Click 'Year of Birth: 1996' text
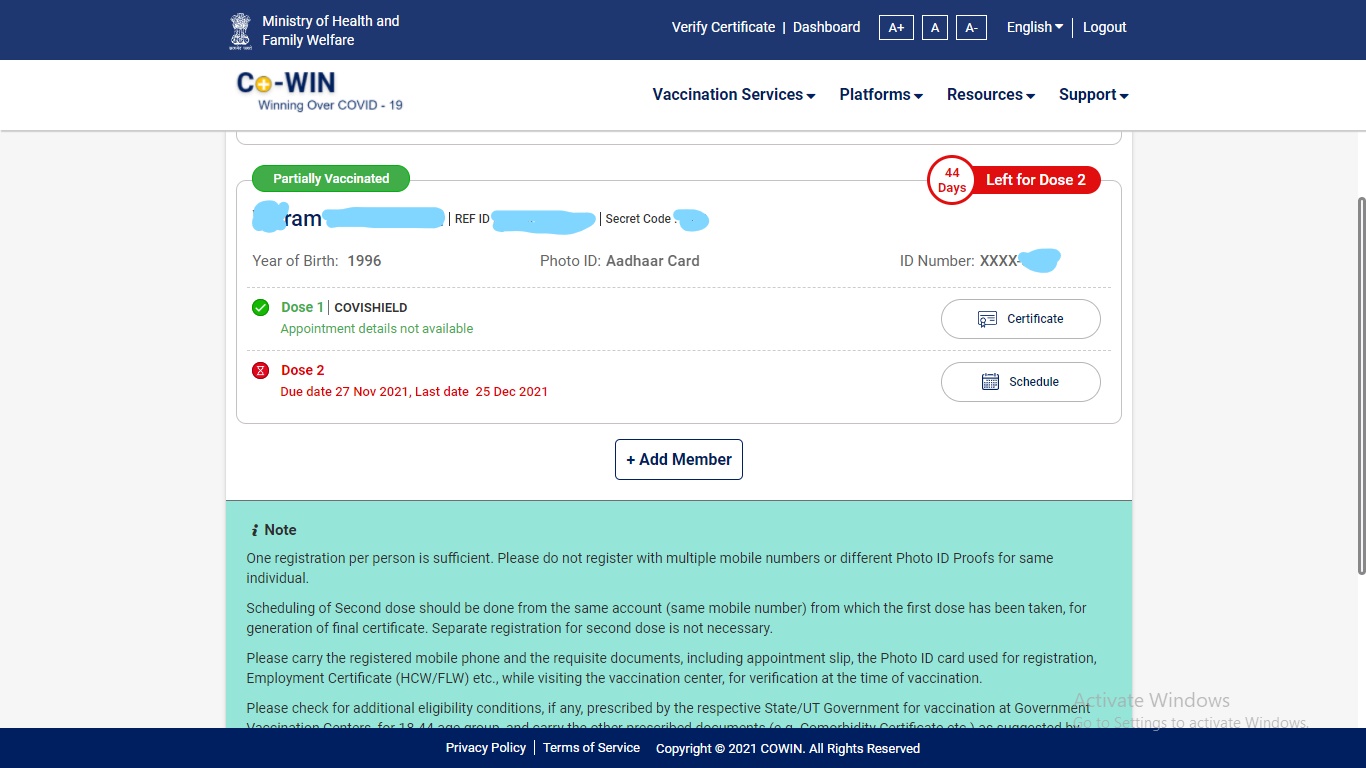The image size is (1366, 768). click(x=317, y=261)
